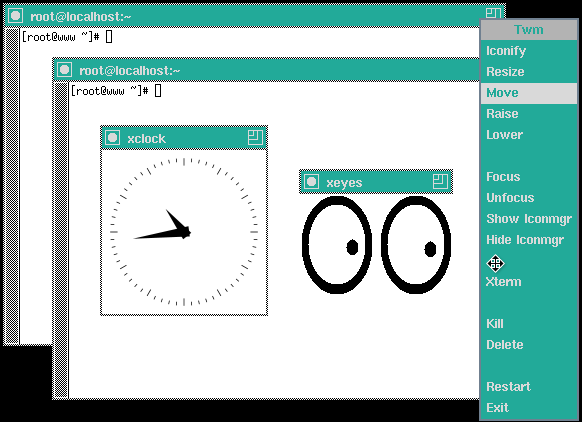The height and width of the screenshot is (422, 582).
Task: Click the iconify button on xclock titlebar
Action: coord(112,138)
